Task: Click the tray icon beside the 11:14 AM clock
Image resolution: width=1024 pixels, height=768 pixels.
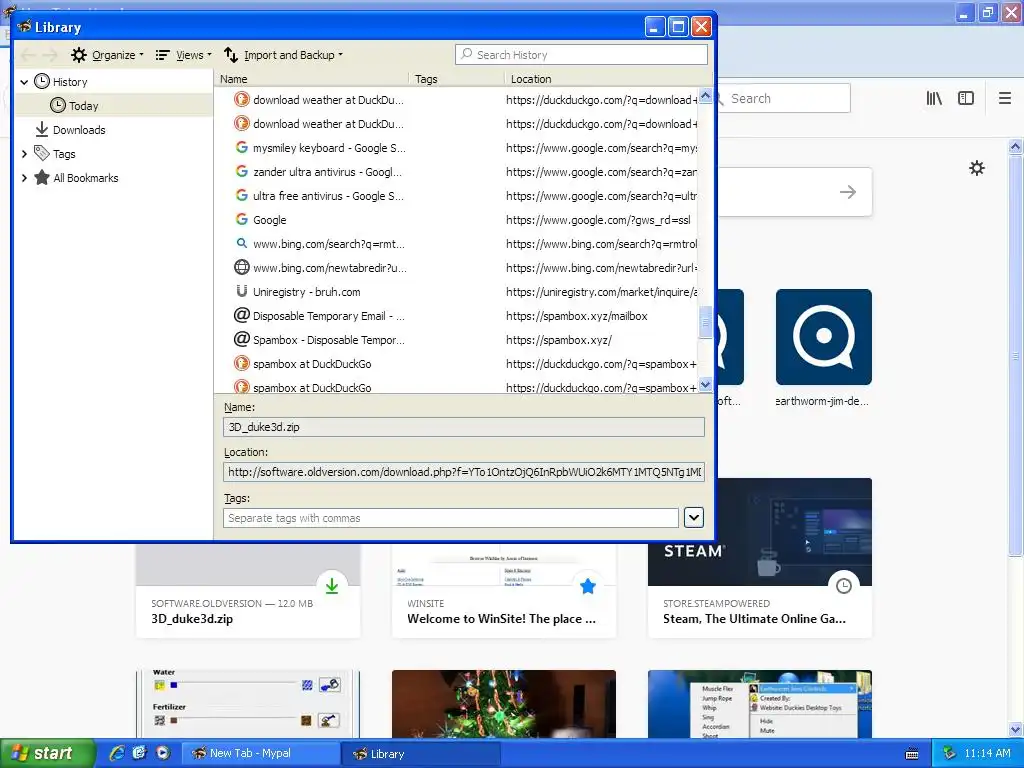Action: click(950, 754)
